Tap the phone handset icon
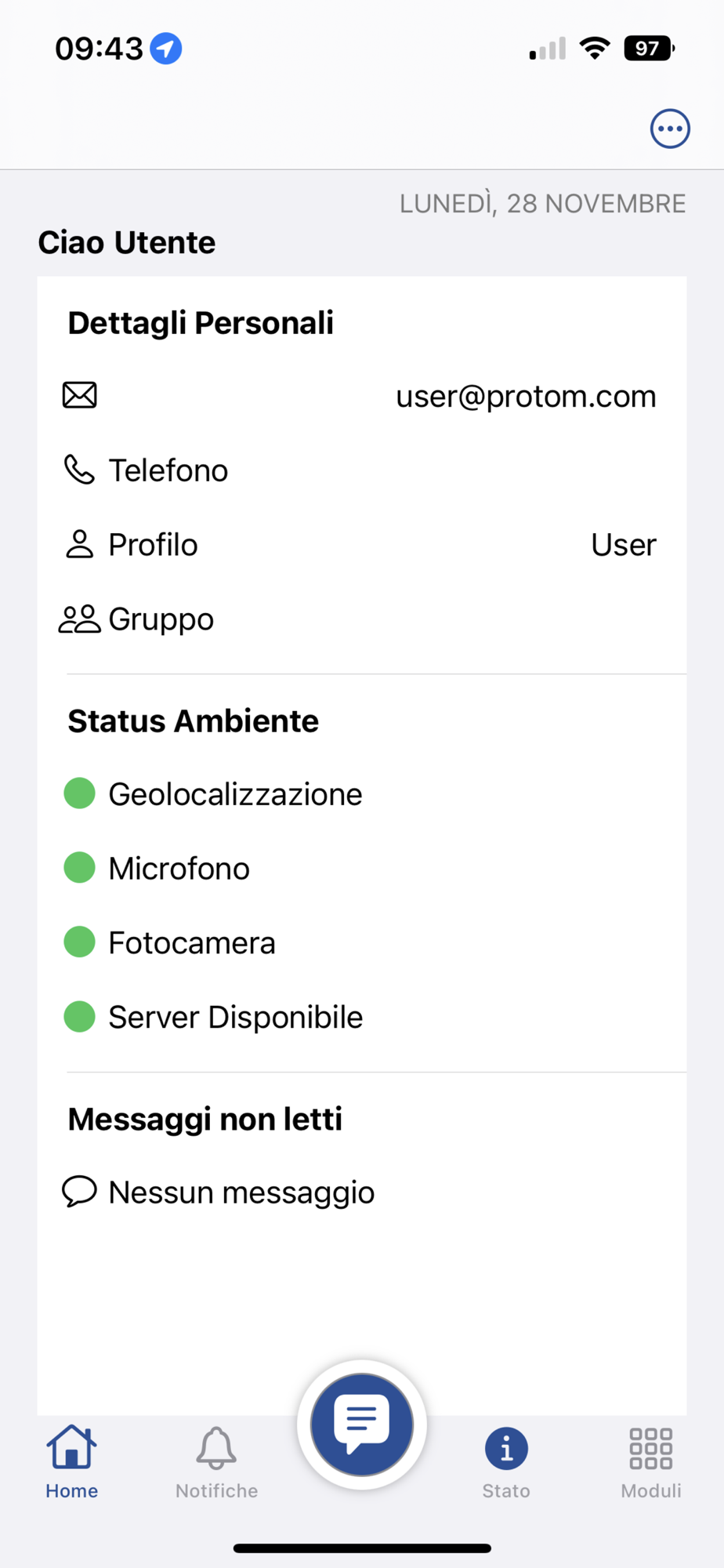 coord(79,470)
